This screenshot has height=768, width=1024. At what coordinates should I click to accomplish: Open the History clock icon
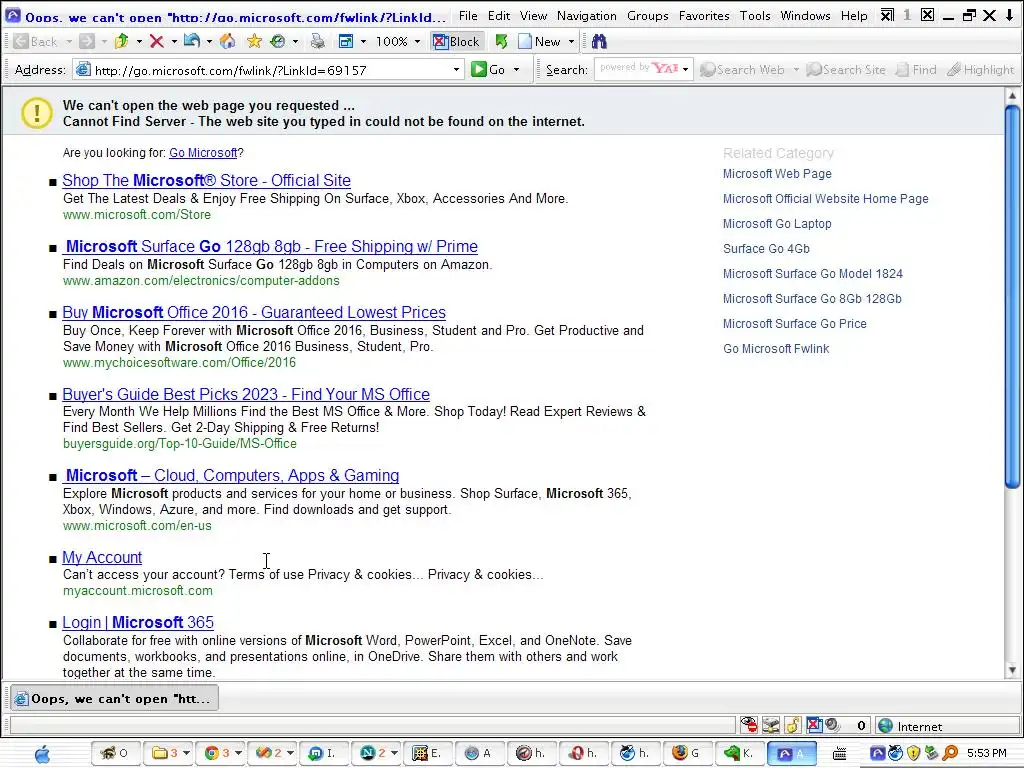pyautogui.click(x=278, y=42)
